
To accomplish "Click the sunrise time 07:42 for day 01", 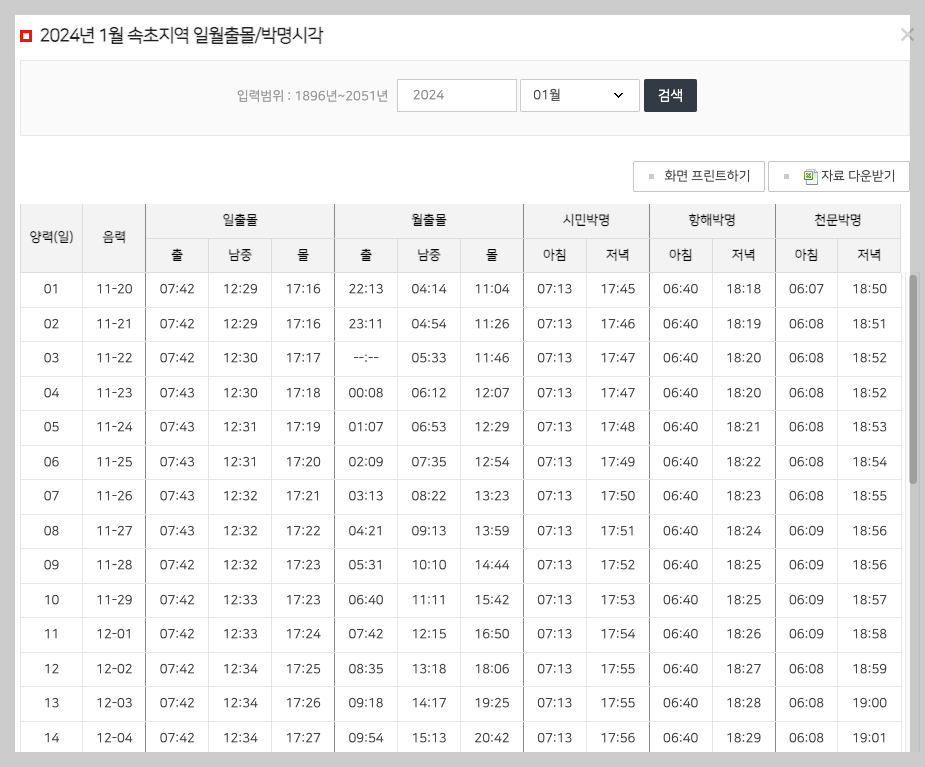I will coord(177,289).
